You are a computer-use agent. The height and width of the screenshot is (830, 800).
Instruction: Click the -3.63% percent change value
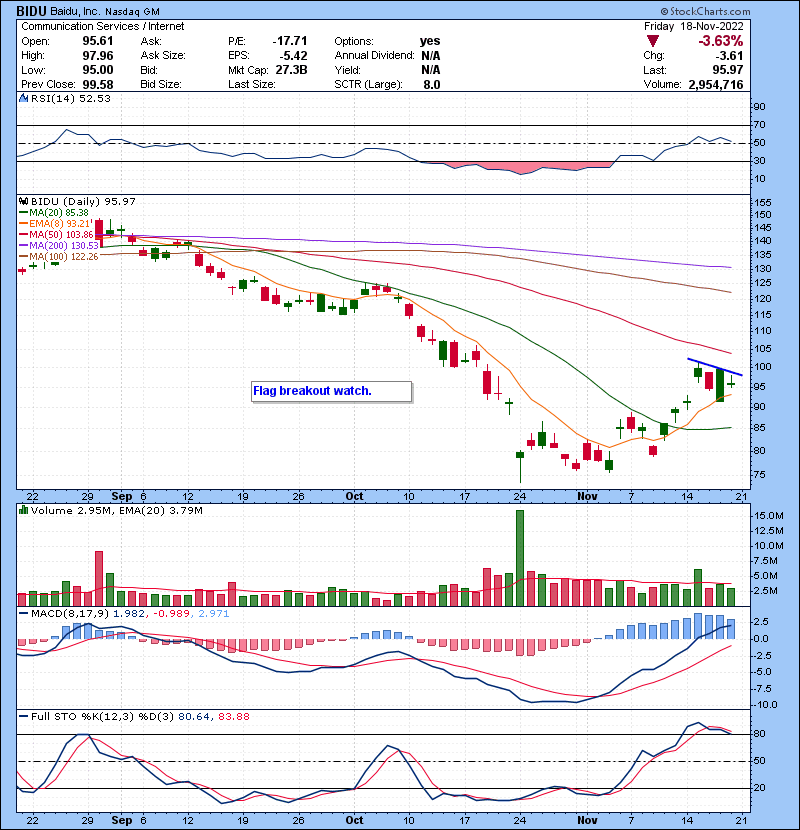[721, 41]
